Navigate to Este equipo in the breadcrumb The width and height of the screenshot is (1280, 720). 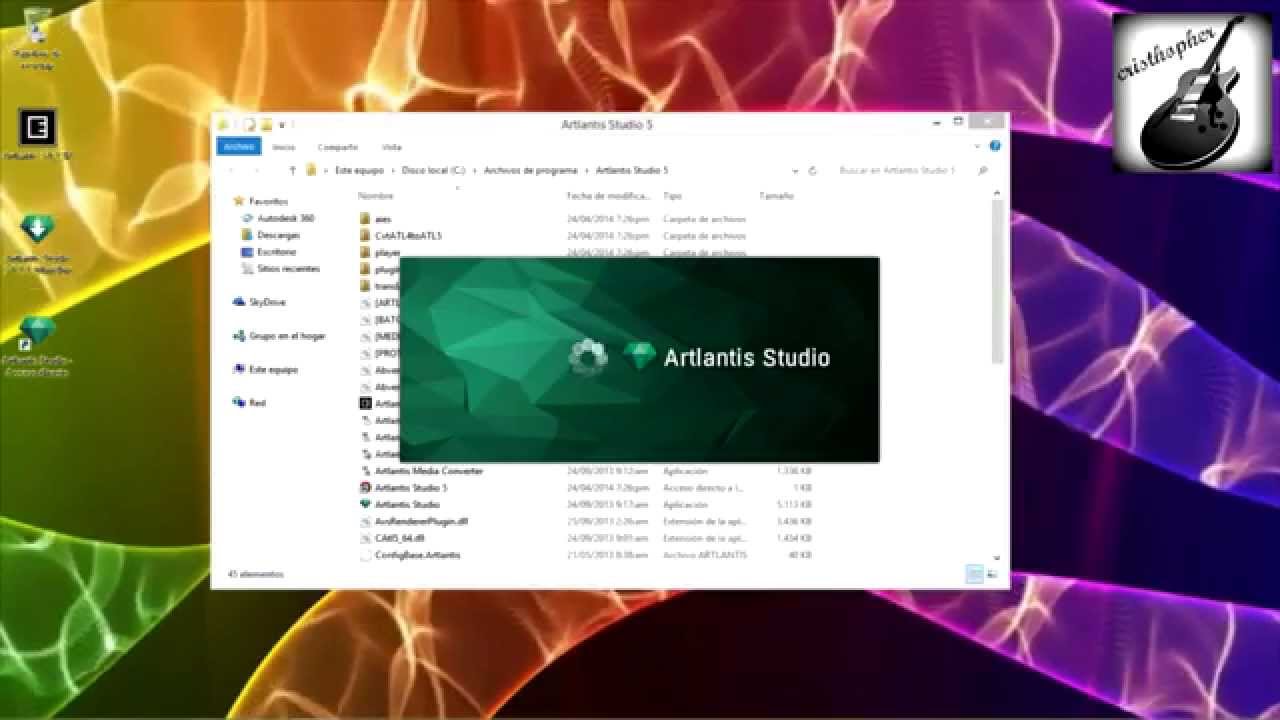[359, 171]
